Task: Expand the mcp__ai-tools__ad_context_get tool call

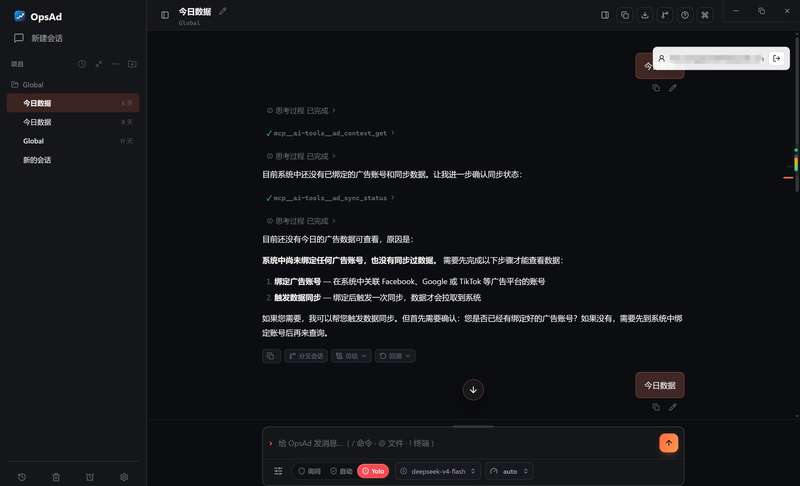Action: (x=330, y=133)
